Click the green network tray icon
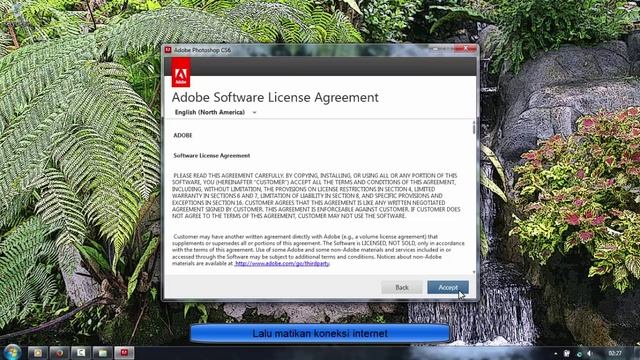 click(579, 354)
